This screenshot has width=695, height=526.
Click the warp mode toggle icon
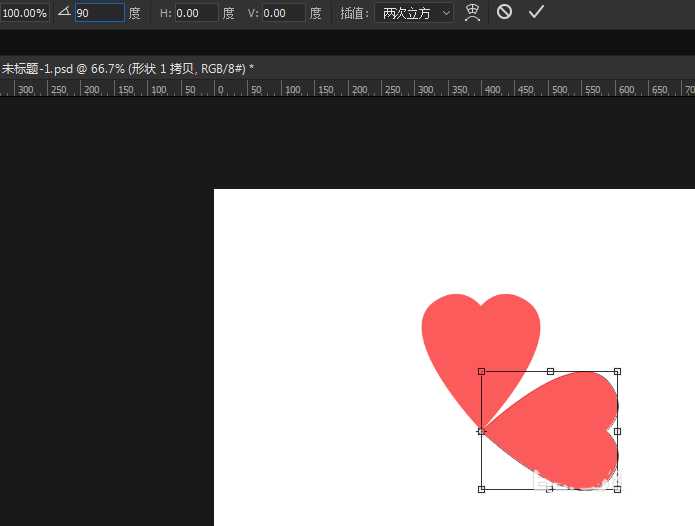(x=473, y=12)
